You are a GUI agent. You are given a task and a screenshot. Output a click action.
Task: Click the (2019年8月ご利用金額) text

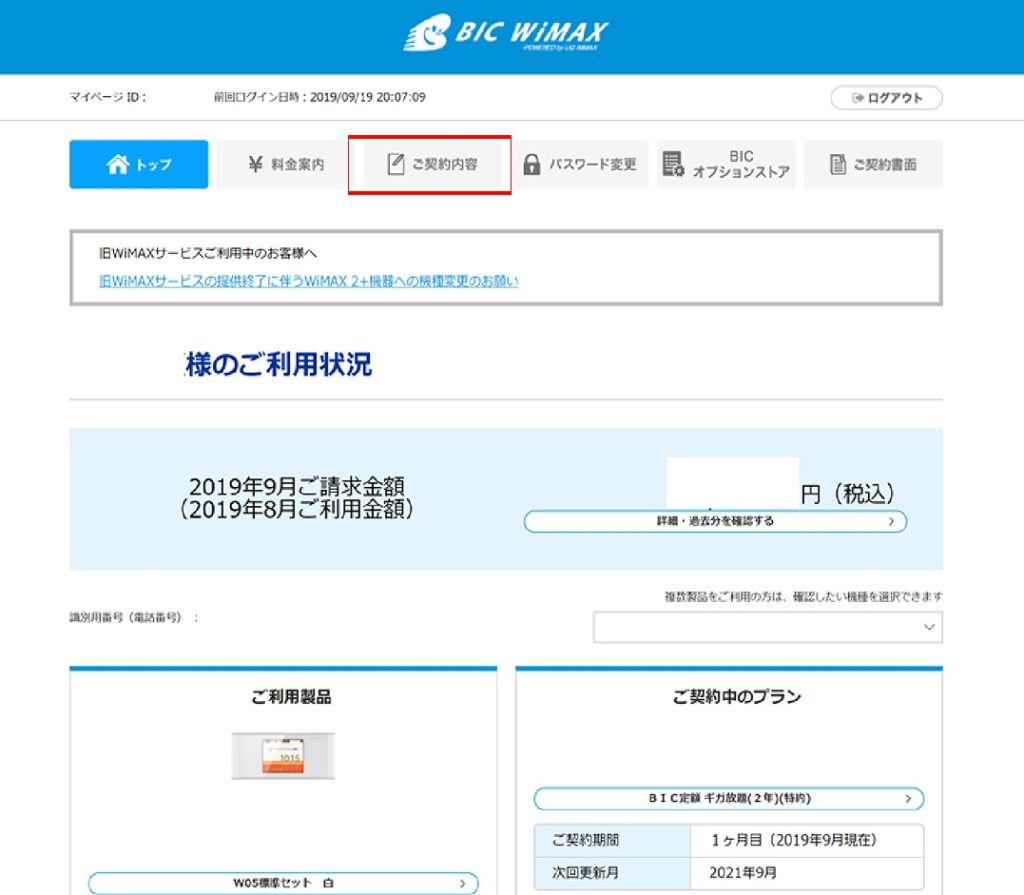(296, 509)
